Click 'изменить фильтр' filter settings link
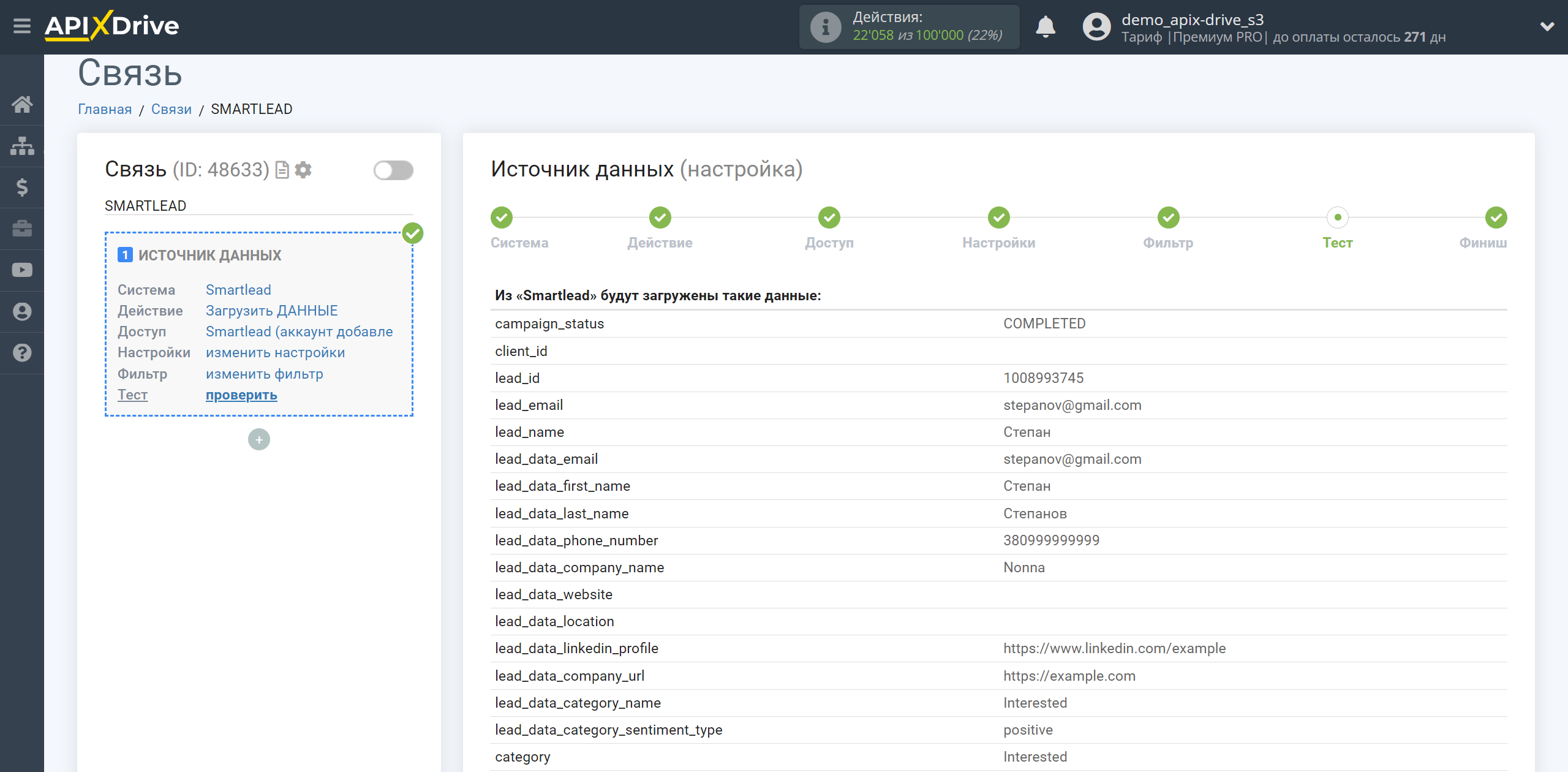The width and height of the screenshot is (1568, 772). [265, 374]
